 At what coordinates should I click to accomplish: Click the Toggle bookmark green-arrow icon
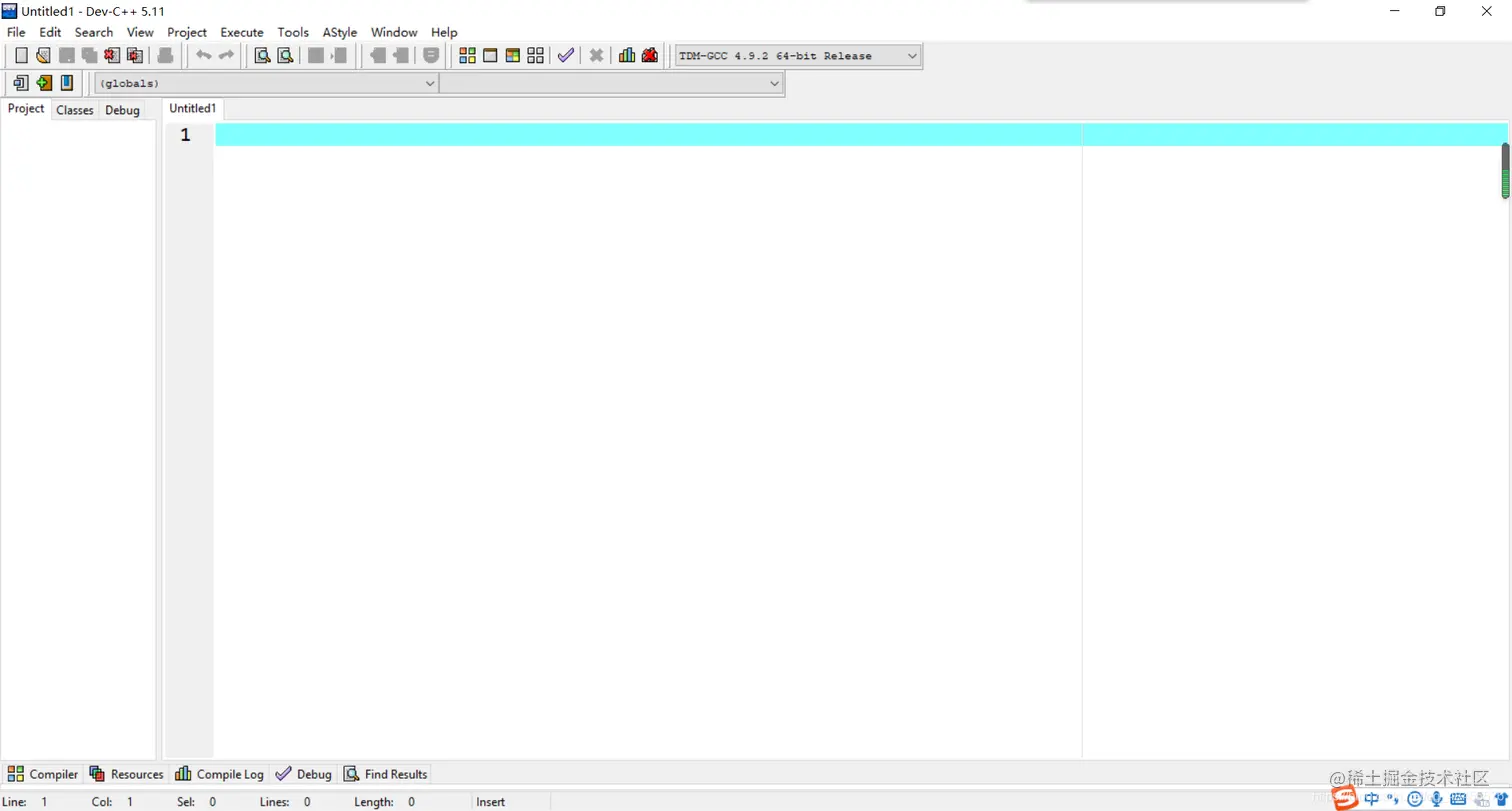point(44,83)
